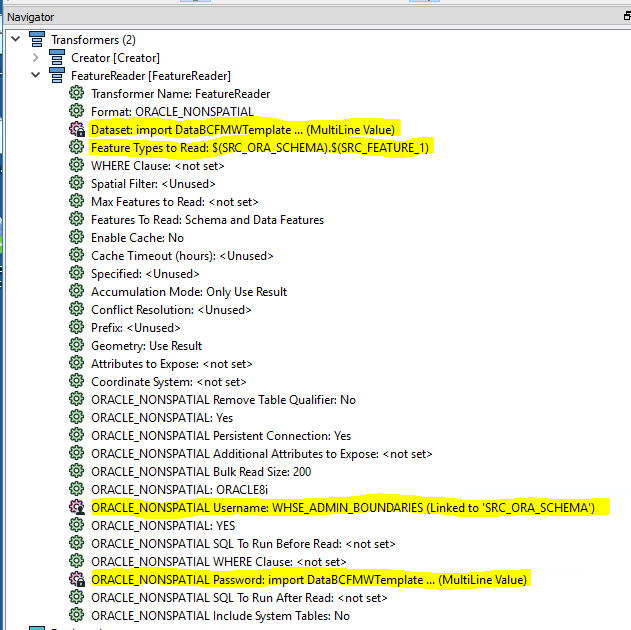This screenshot has height=630, width=631.
Task: Click gear icon beside Enable Cache: No
Action: 76,237
